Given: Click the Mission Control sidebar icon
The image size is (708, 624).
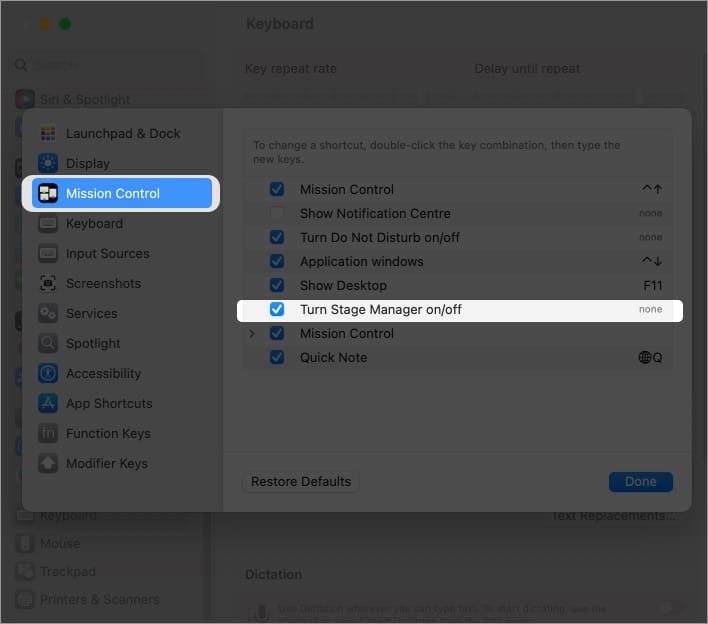Looking at the screenshot, I should (48, 193).
